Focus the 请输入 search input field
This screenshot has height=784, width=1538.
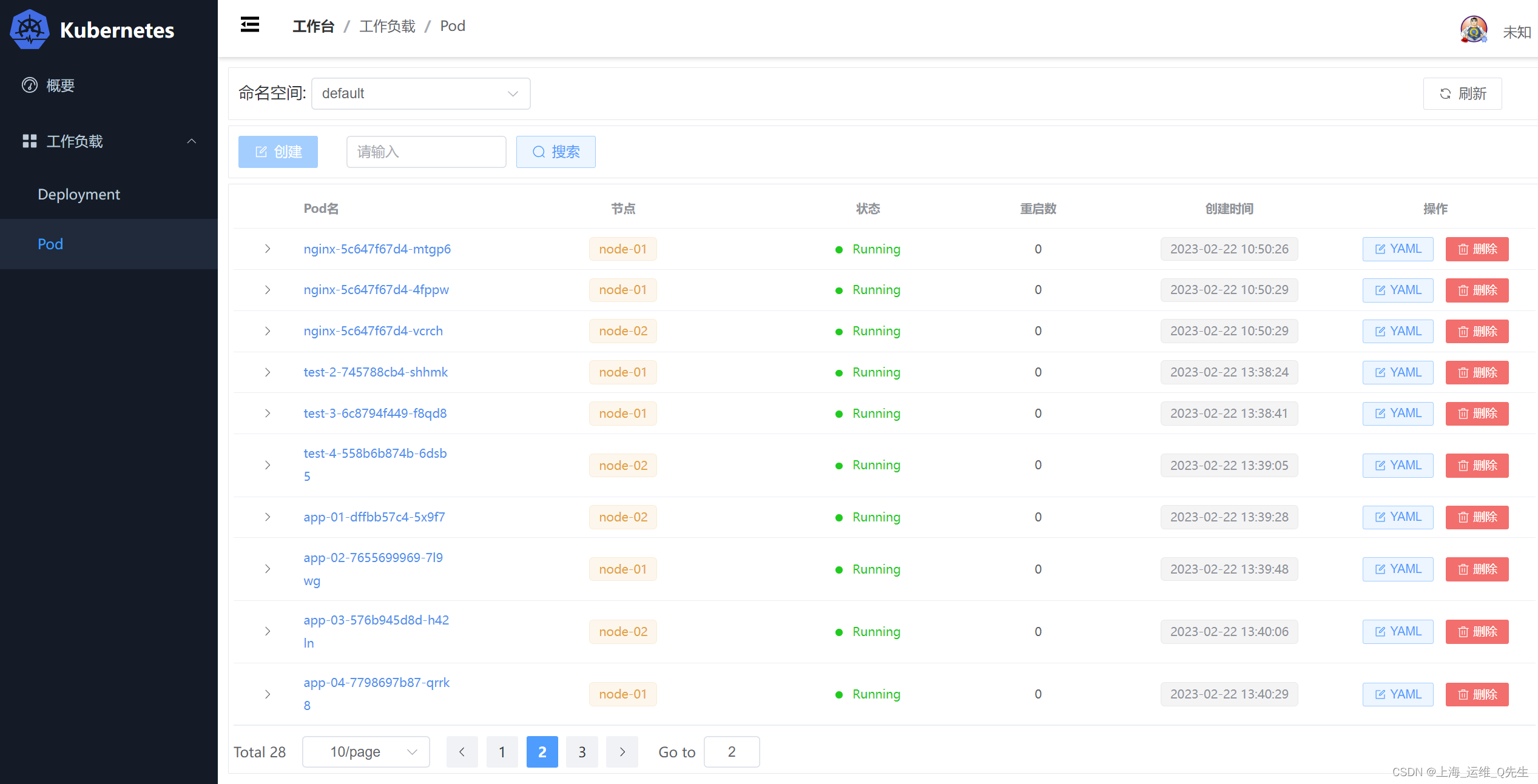pos(426,152)
